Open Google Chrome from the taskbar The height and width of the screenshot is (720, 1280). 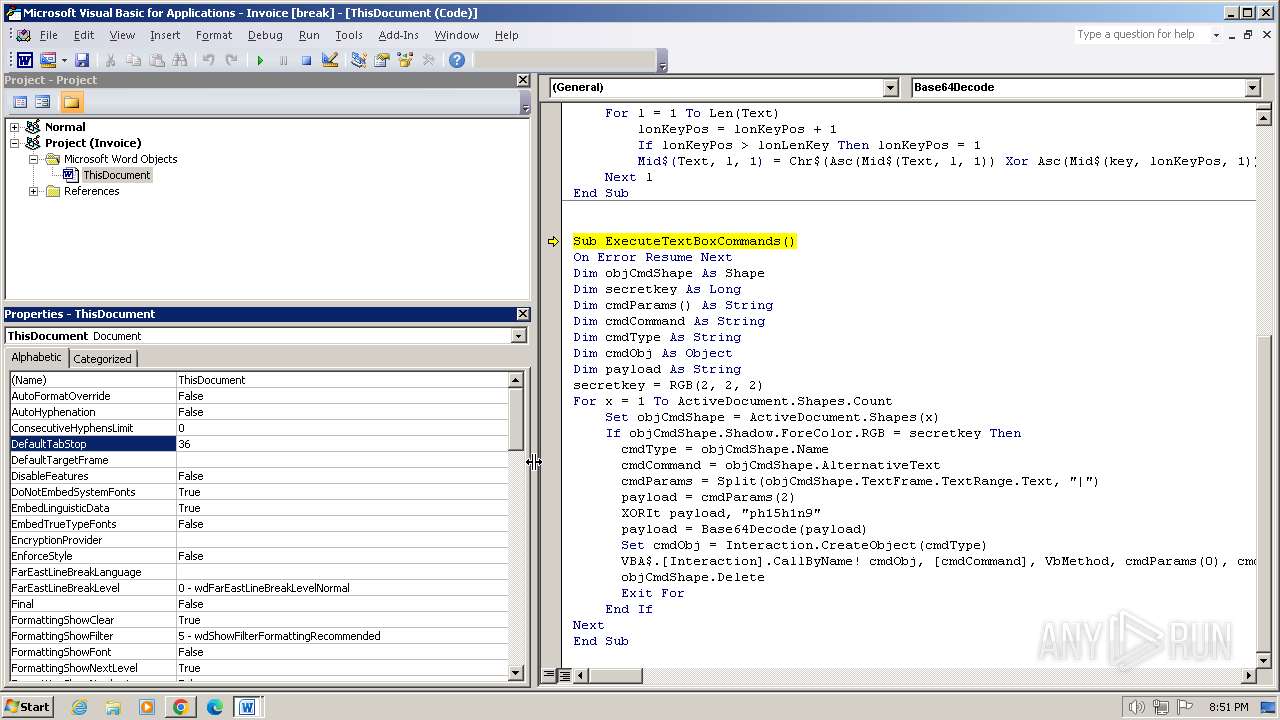tap(180, 707)
